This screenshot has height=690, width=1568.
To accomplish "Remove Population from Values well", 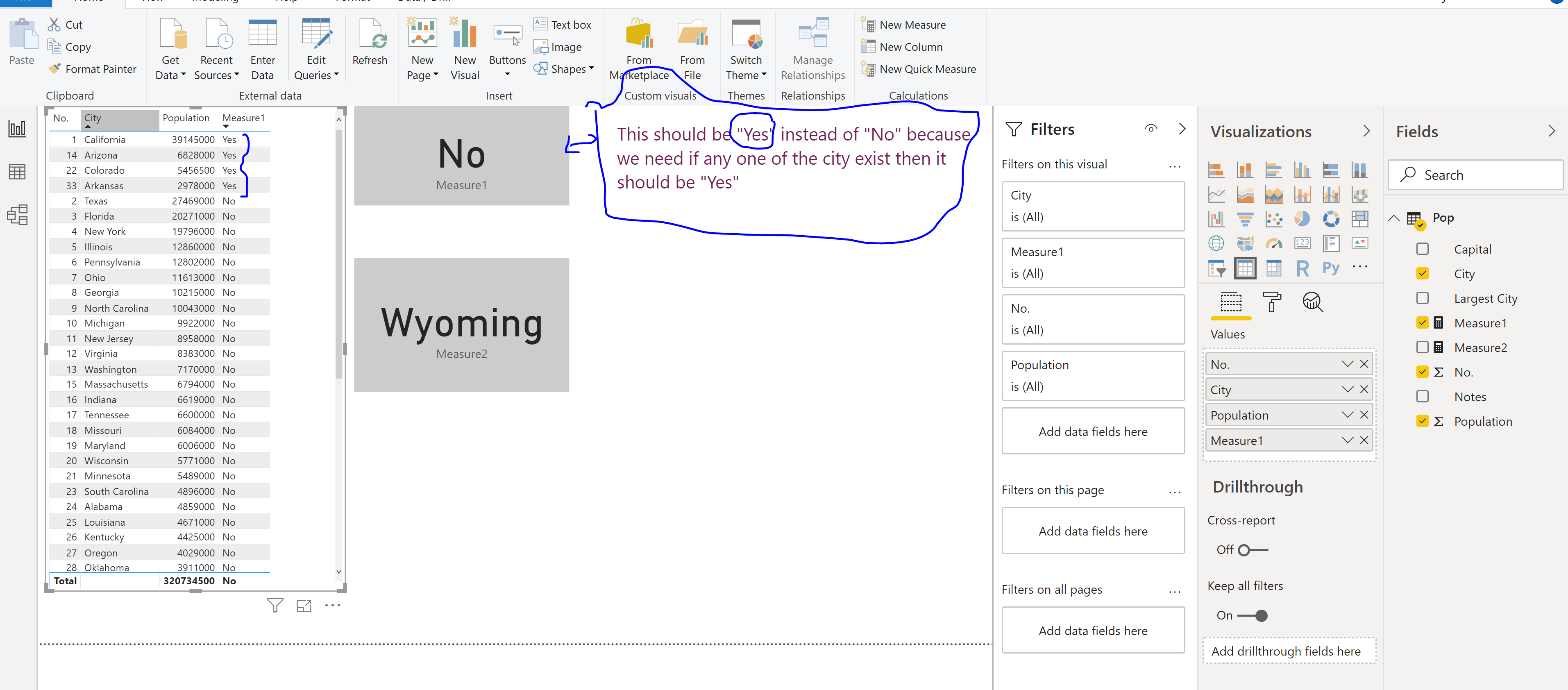I will coord(1364,414).
